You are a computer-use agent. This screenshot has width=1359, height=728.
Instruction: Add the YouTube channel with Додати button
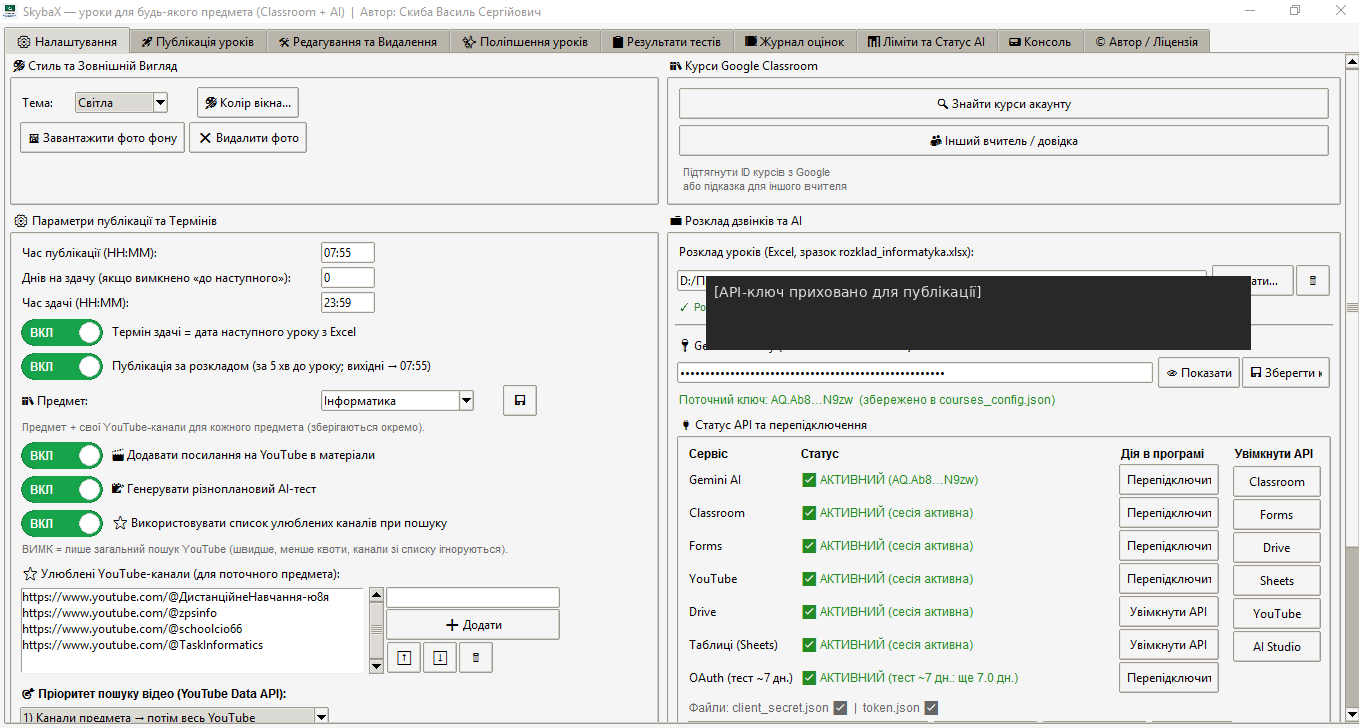coord(473,625)
